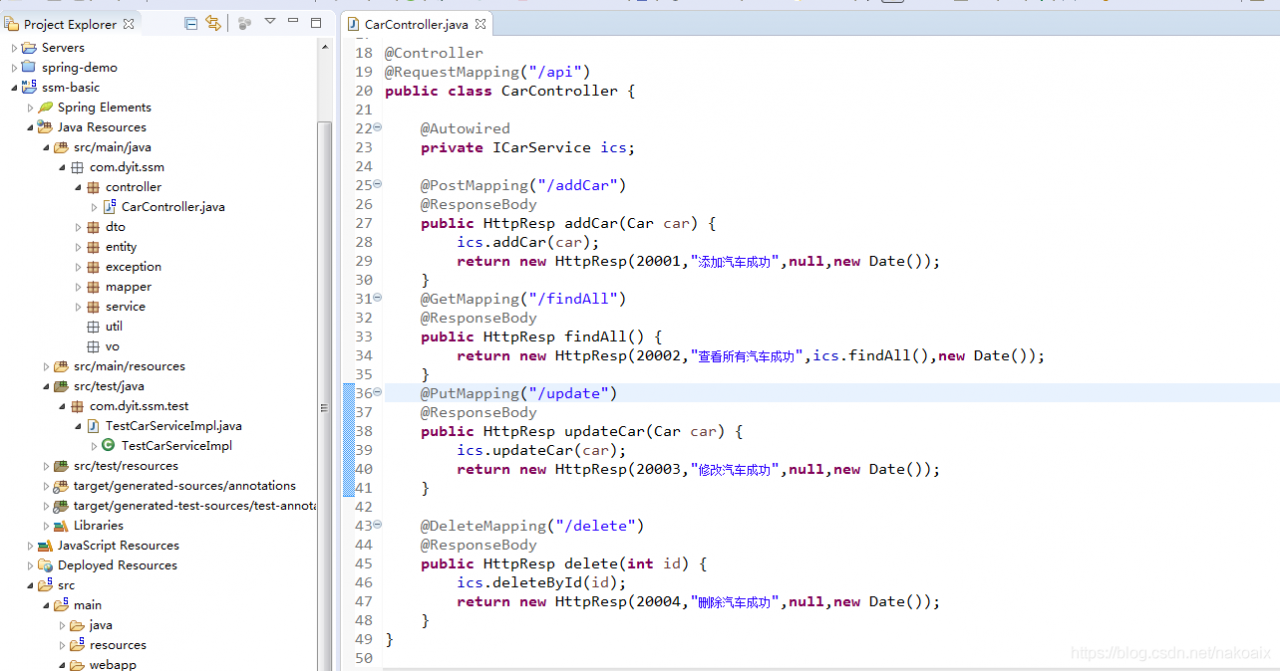
Task: Collapse the controller package
Action: (x=78, y=188)
